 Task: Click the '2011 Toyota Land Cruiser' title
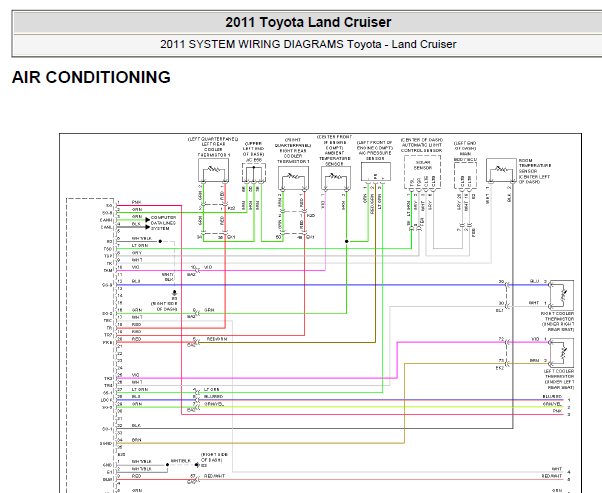(308, 22)
